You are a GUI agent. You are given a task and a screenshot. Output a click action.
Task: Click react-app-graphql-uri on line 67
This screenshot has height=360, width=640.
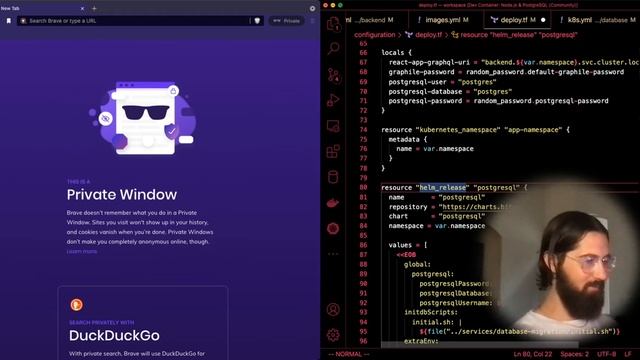point(429,62)
